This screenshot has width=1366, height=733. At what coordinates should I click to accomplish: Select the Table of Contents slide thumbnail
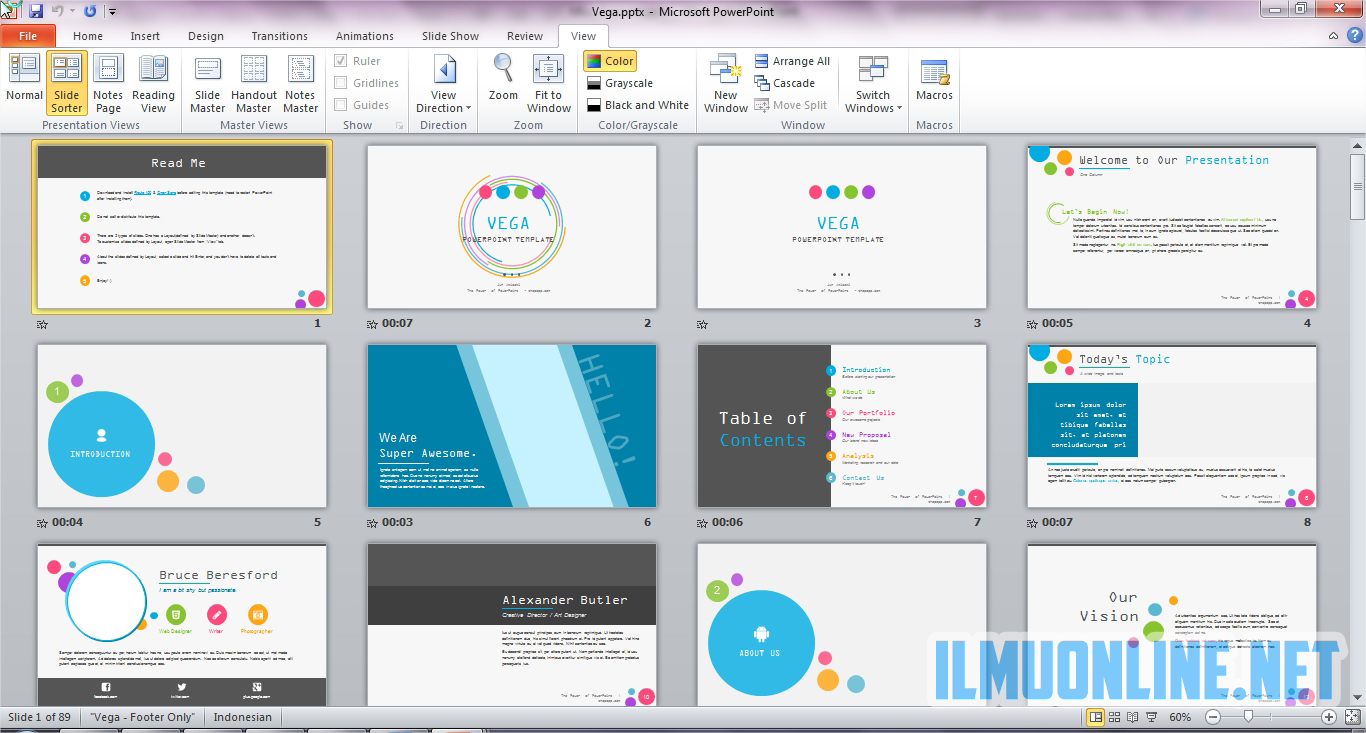pos(841,426)
